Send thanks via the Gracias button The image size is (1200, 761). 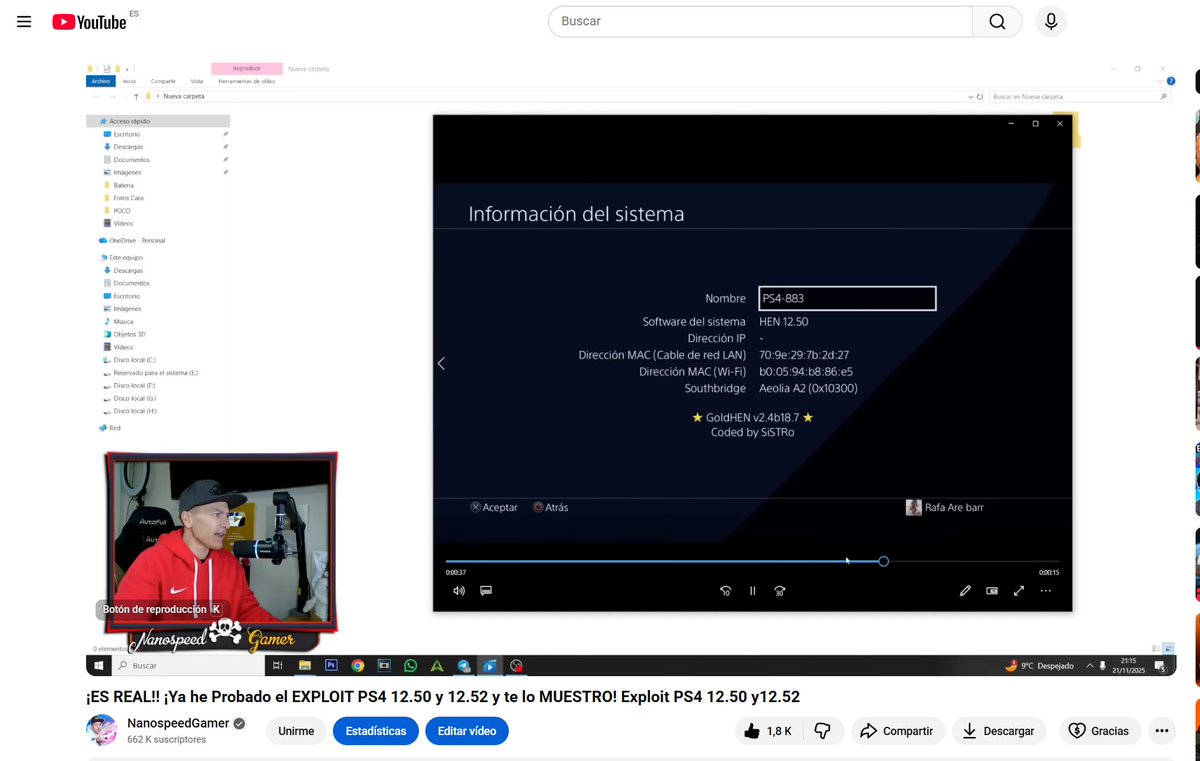1099,731
